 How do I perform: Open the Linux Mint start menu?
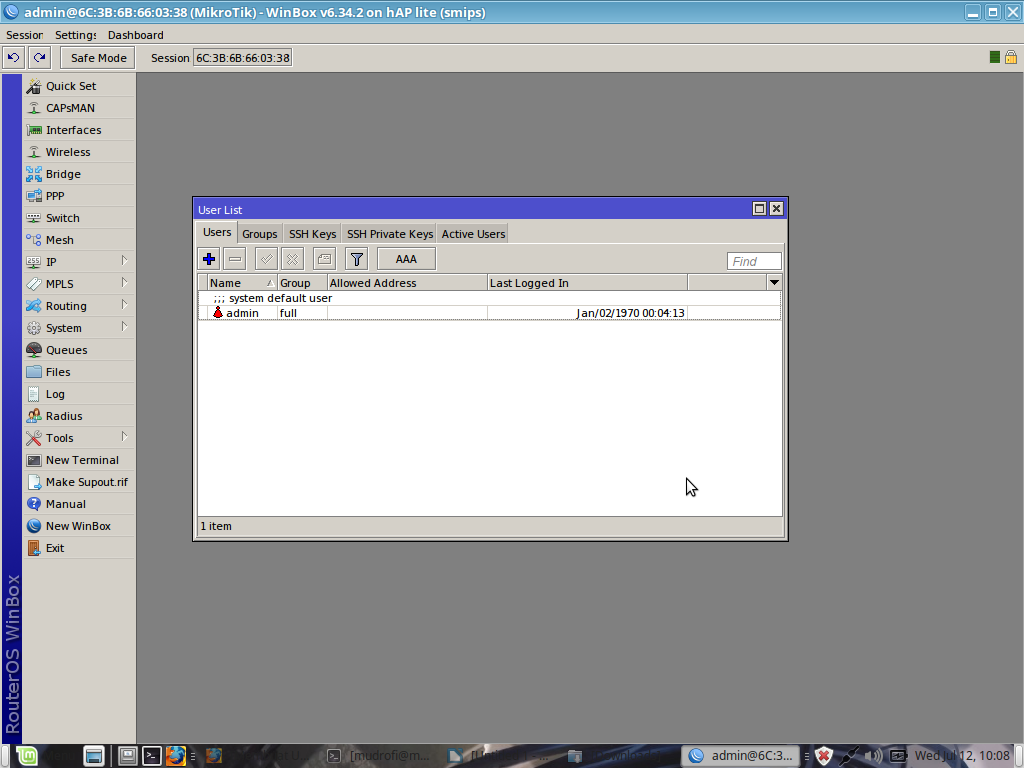(x=26, y=756)
